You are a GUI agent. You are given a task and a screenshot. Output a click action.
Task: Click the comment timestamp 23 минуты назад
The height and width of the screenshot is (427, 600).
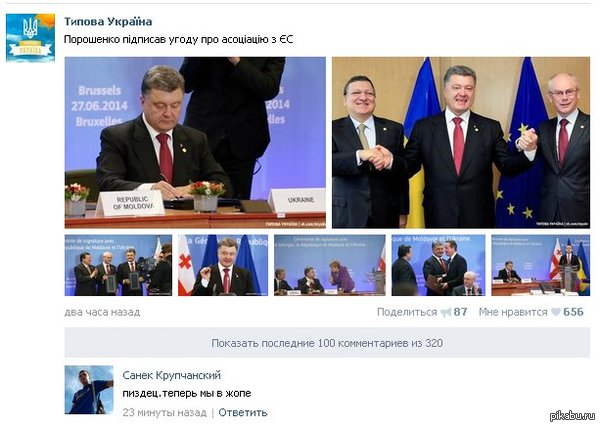(x=165, y=412)
